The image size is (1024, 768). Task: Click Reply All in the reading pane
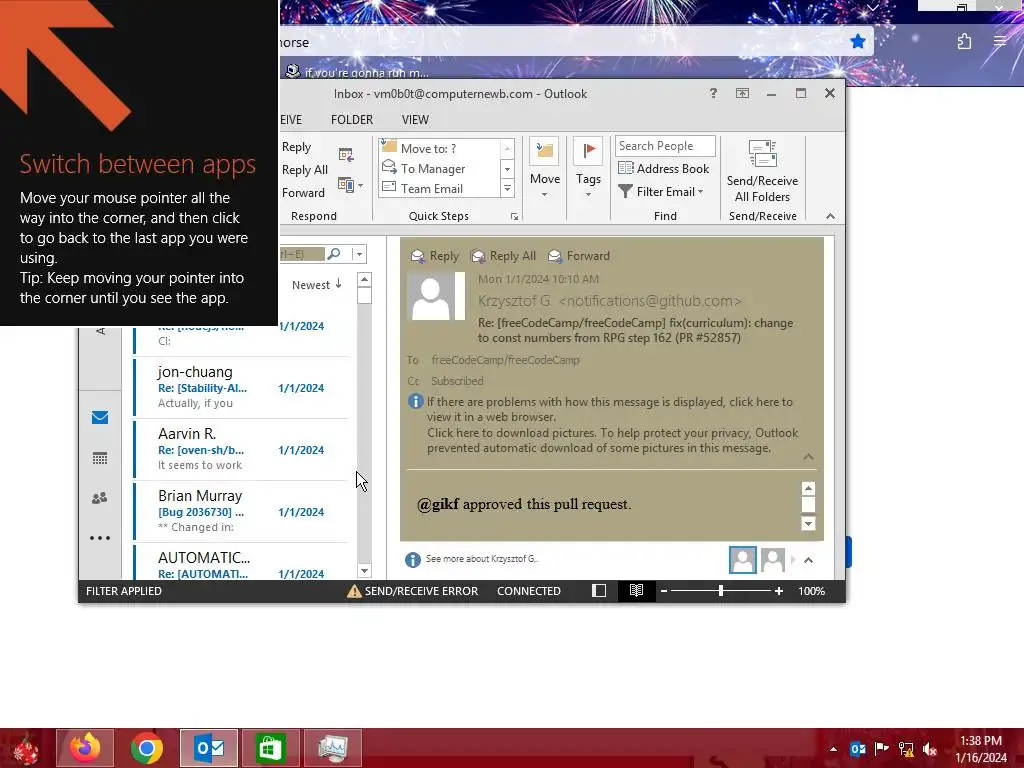[504, 256]
